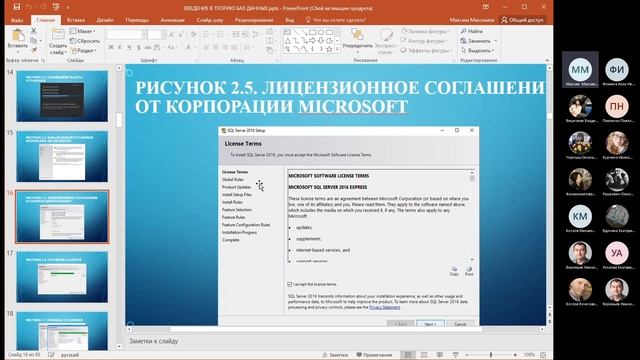Select slide 14 thumbnail in the slide panel

coord(62,96)
